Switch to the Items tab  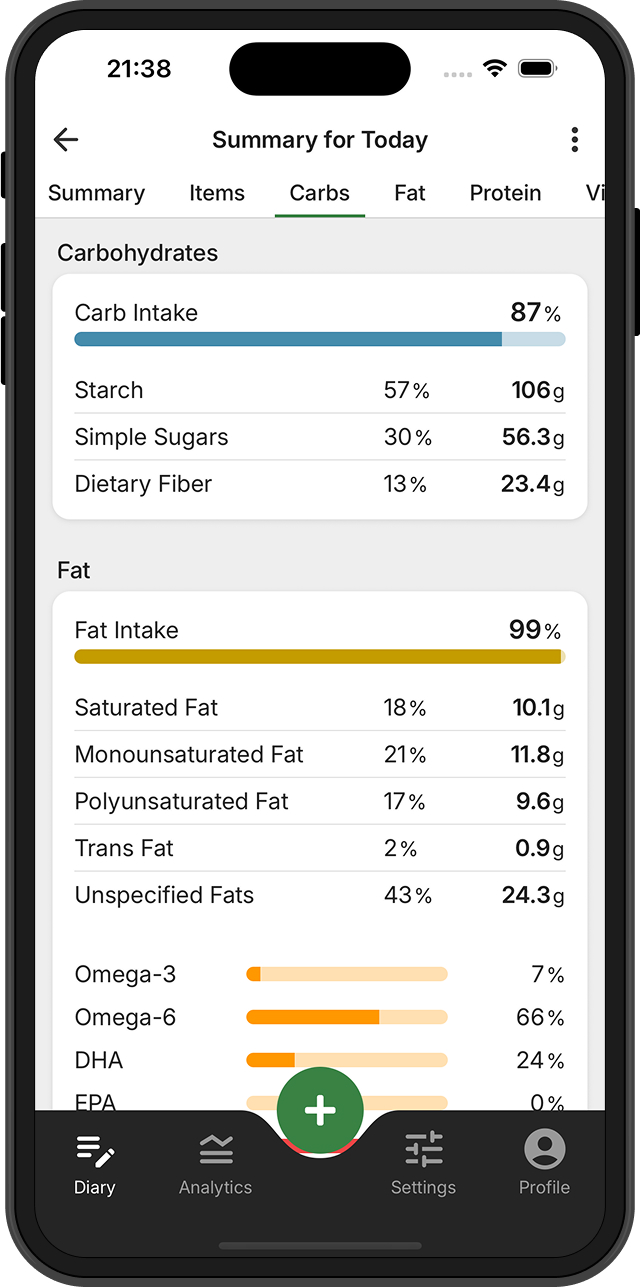(217, 193)
